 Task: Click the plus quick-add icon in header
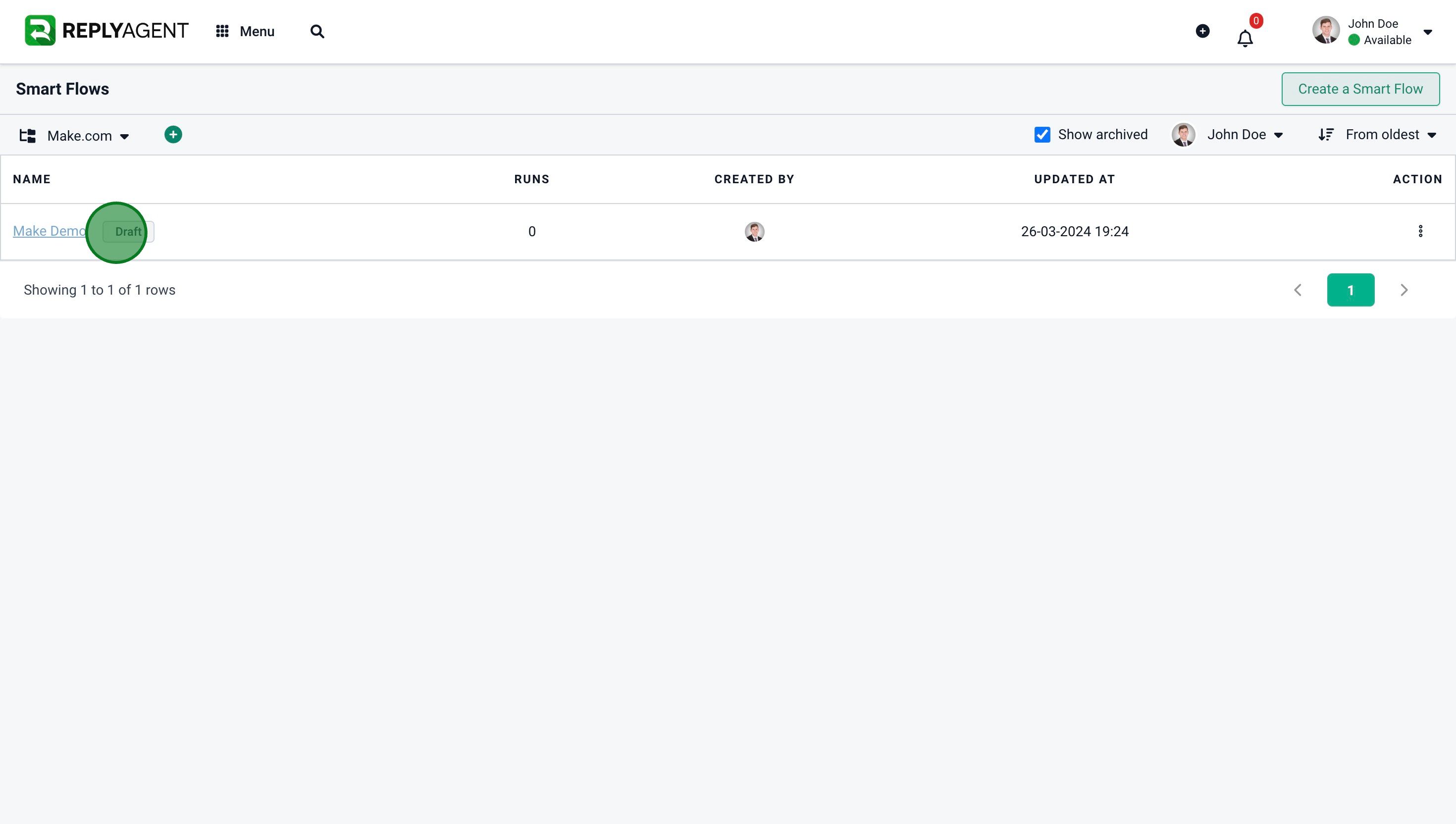click(x=1202, y=31)
